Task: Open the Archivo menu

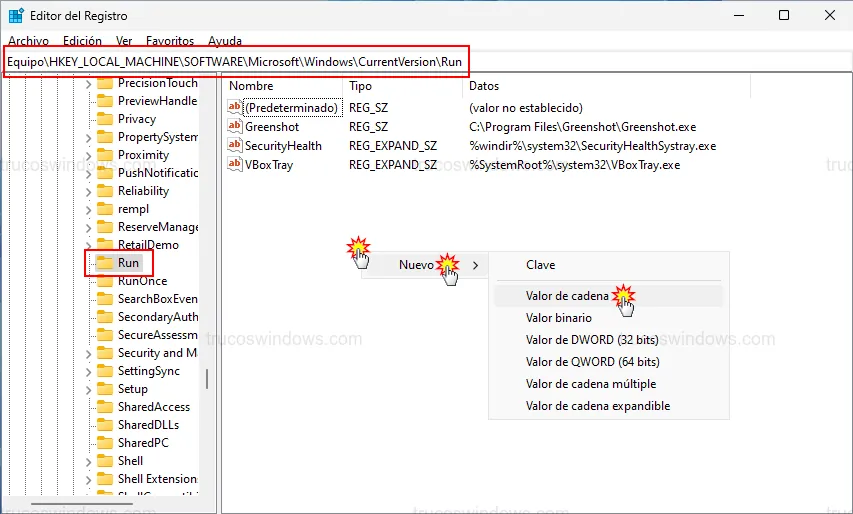Action: 28,41
